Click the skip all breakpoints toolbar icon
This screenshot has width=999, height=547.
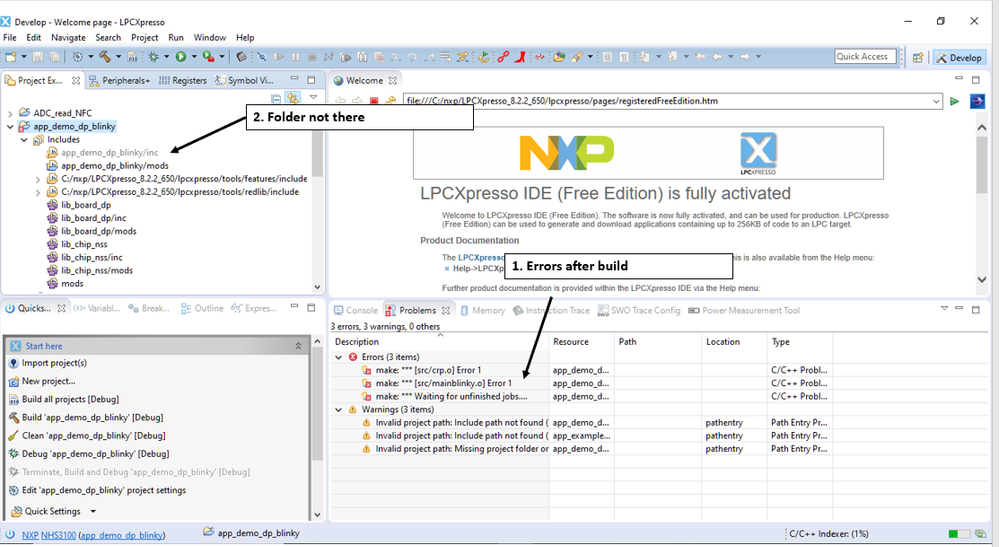point(262,57)
